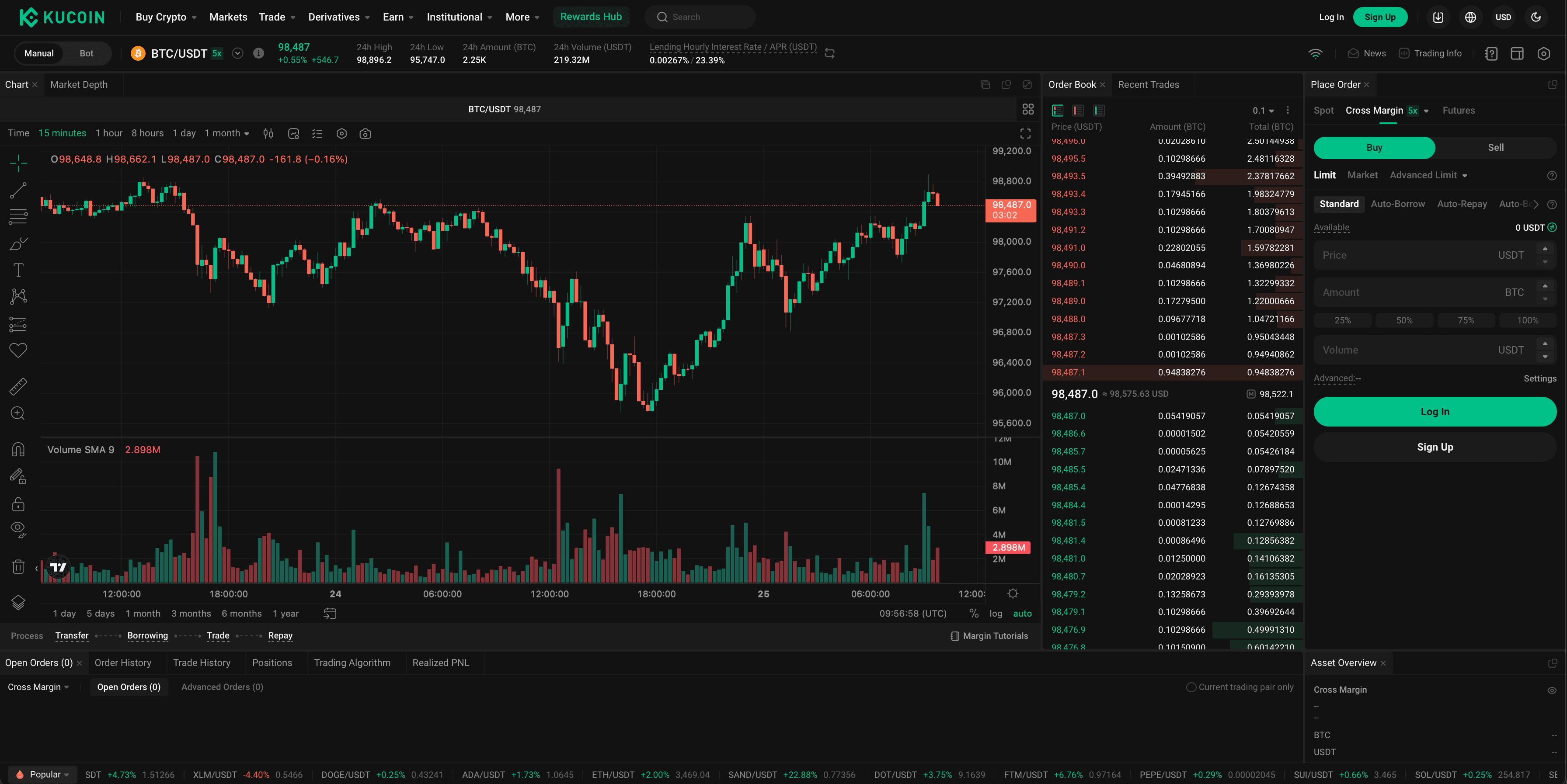1567x784 pixels.
Task: Click the Sell button
Action: (x=1495, y=147)
